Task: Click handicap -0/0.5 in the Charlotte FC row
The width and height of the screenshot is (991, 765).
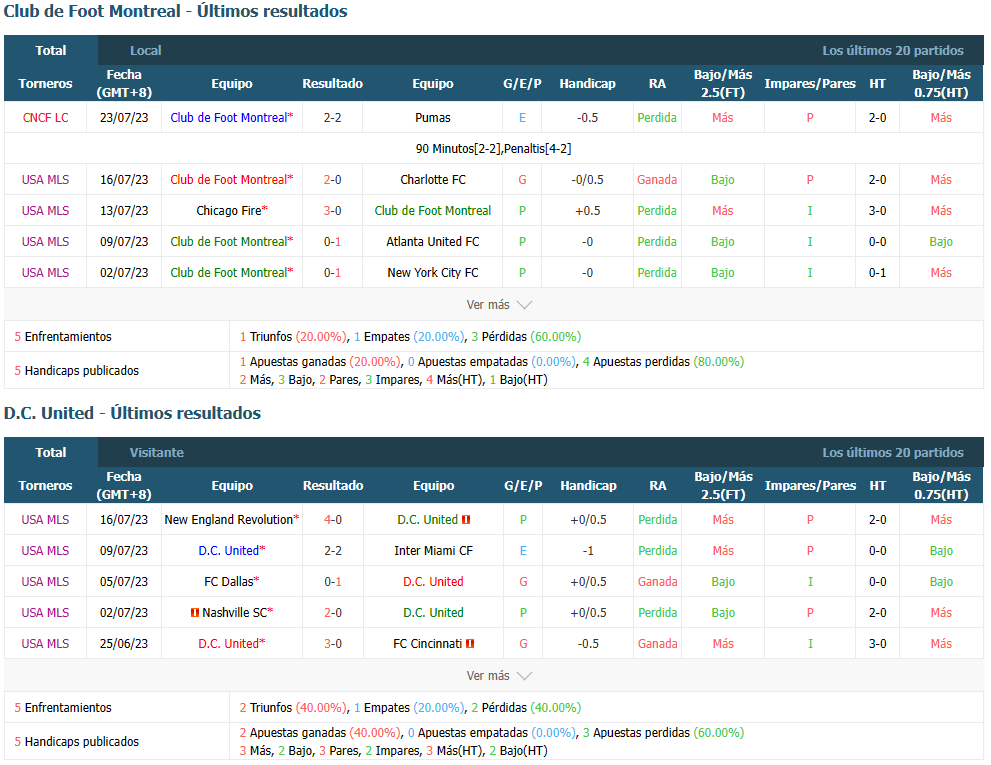Action: coord(588,180)
